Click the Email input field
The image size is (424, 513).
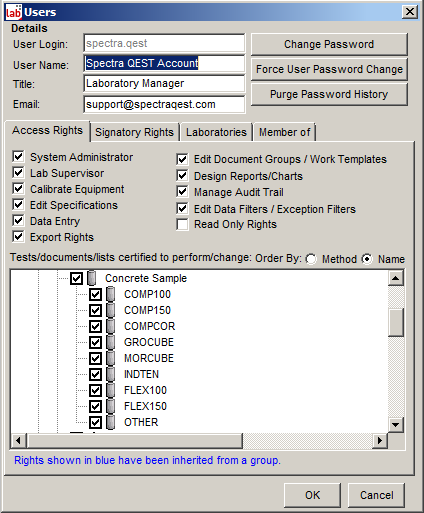point(164,104)
